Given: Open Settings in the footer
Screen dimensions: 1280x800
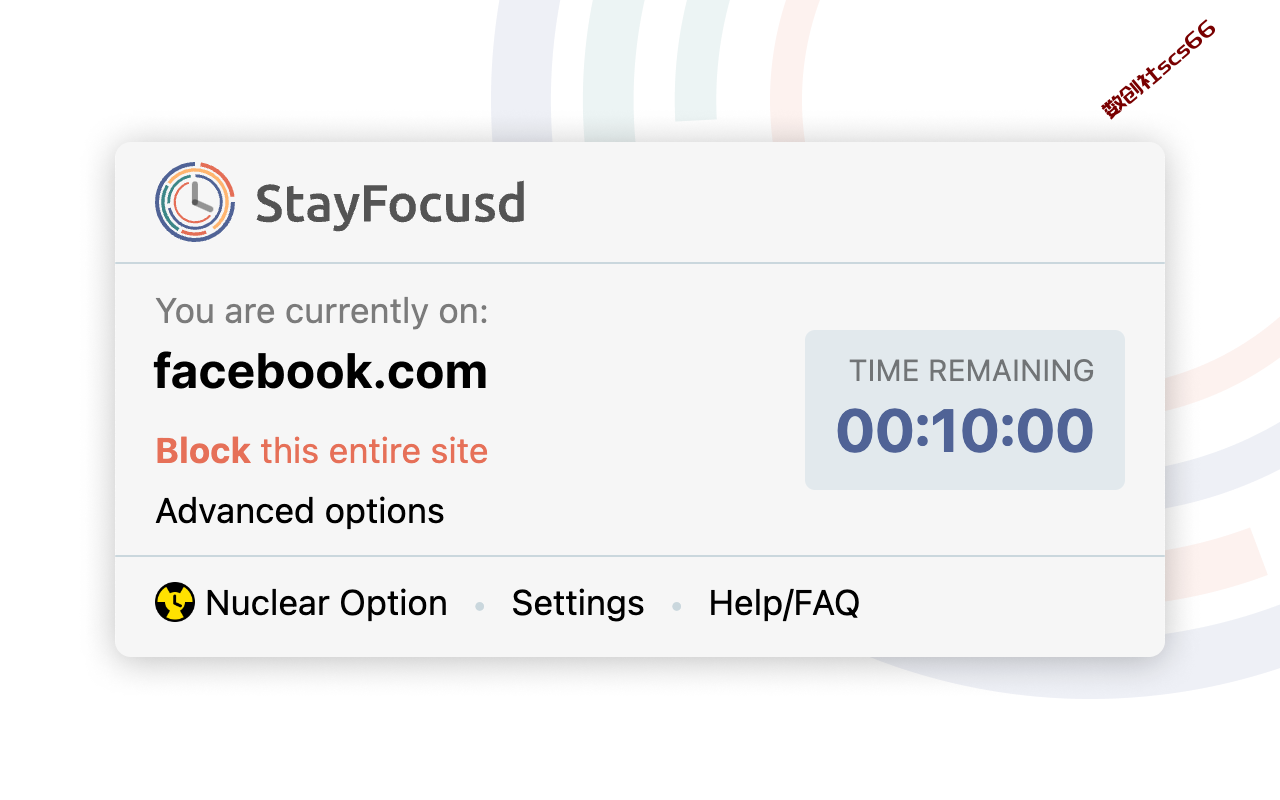Looking at the screenshot, I should 578,603.
